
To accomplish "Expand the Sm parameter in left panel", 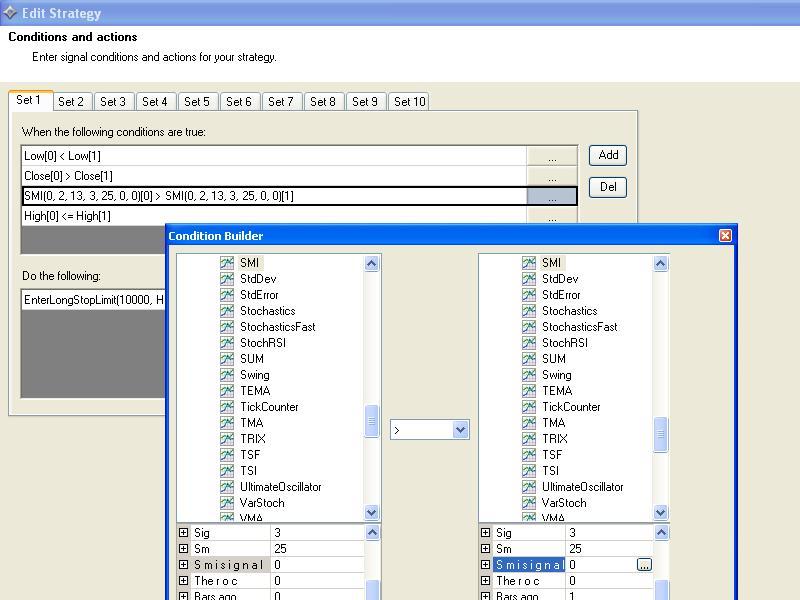I will 183,548.
